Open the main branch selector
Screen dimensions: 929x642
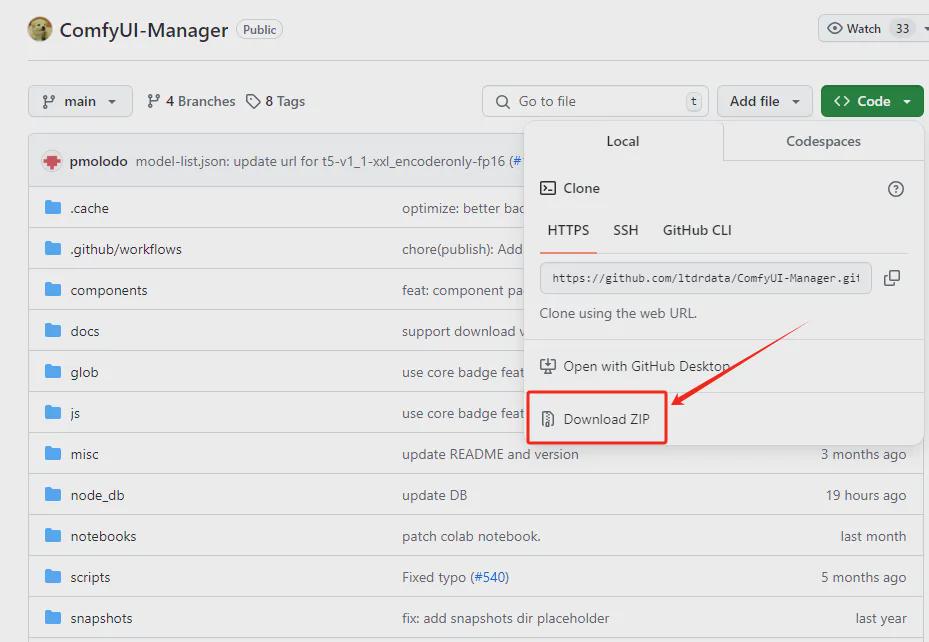(x=79, y=101)
